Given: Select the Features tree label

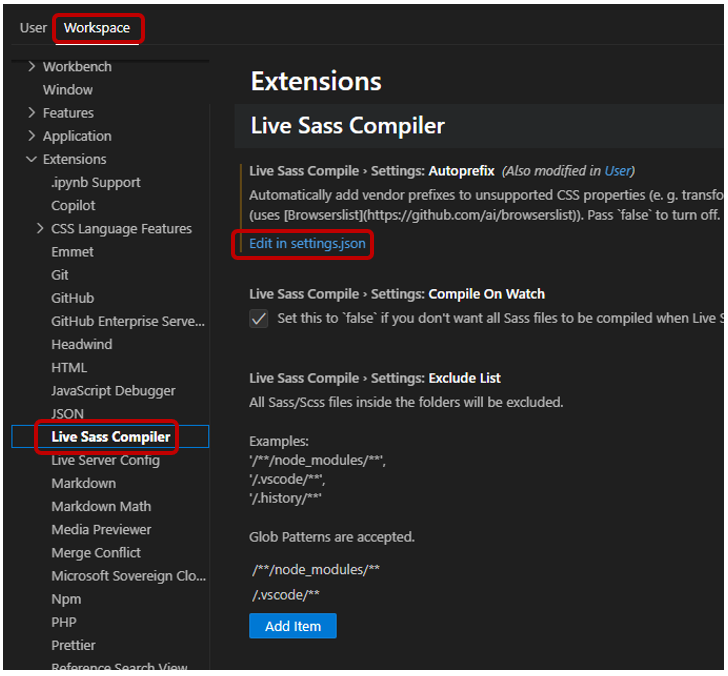Looking at the screenshot, I should click(68, 113).
